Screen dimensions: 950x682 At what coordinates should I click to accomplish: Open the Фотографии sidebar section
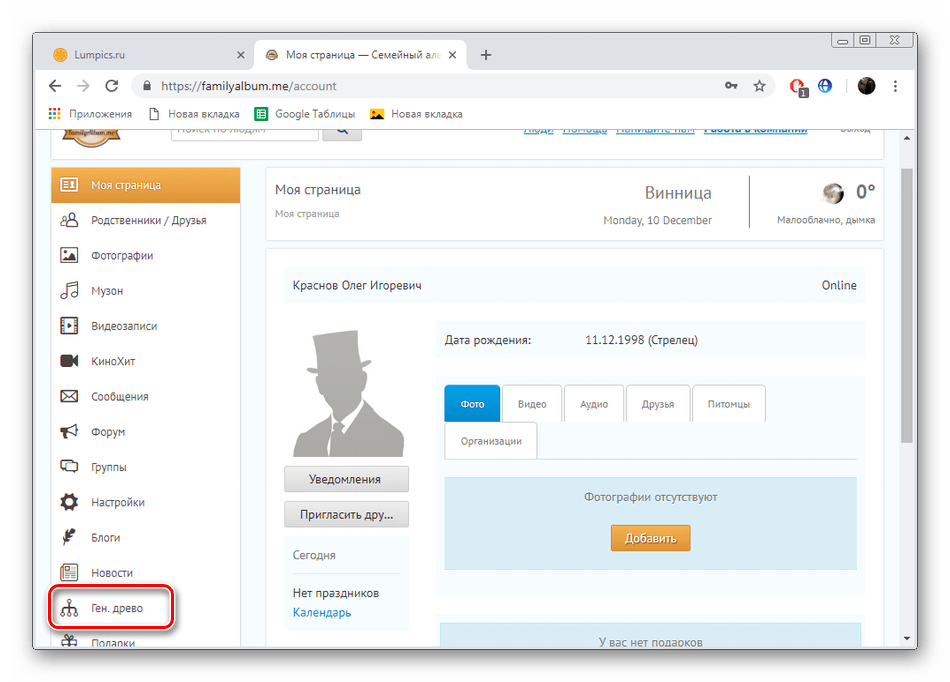click(145, 256)
